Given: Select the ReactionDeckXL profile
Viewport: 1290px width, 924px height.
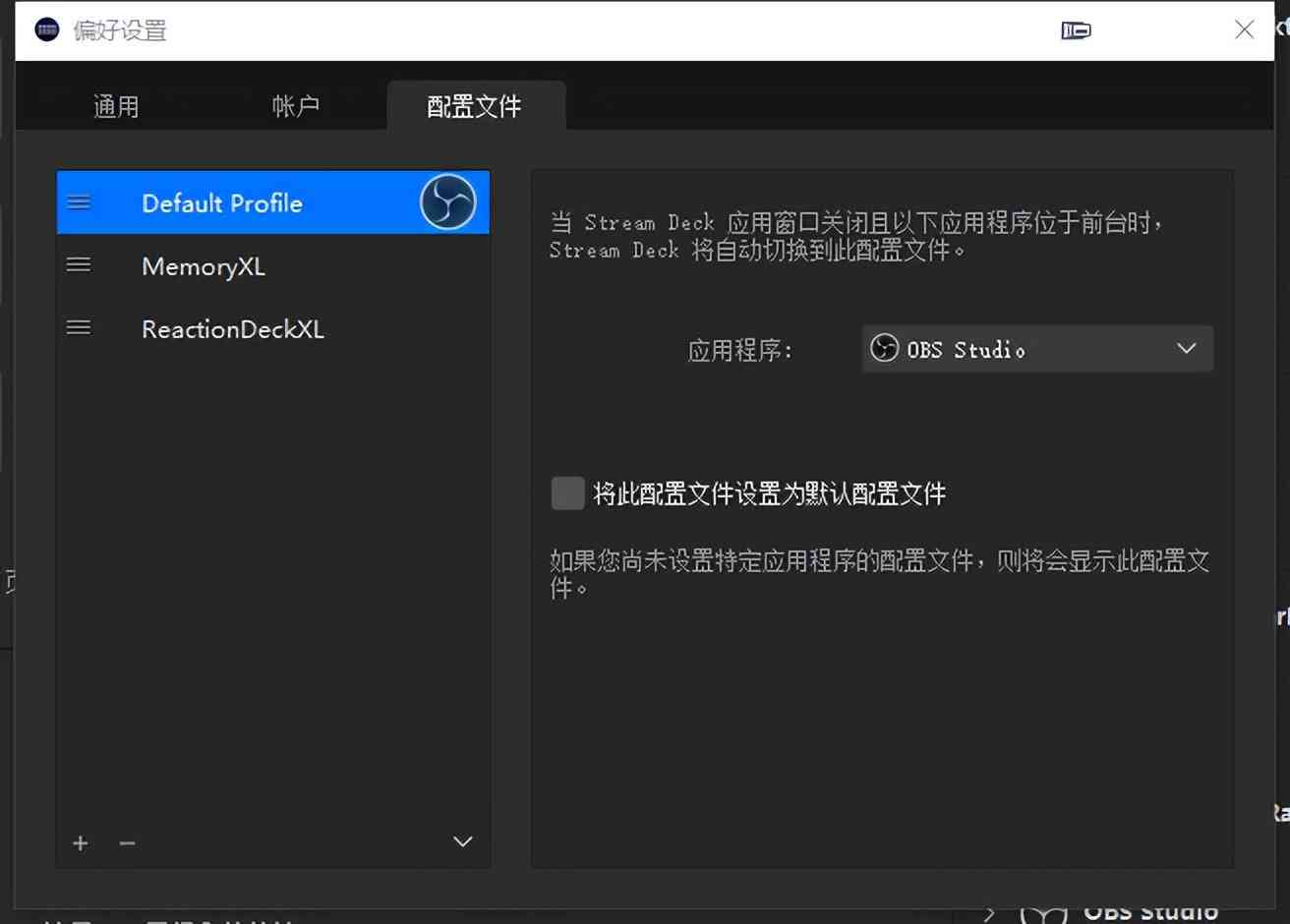Looking at the screenshot, I should point(273,329).
